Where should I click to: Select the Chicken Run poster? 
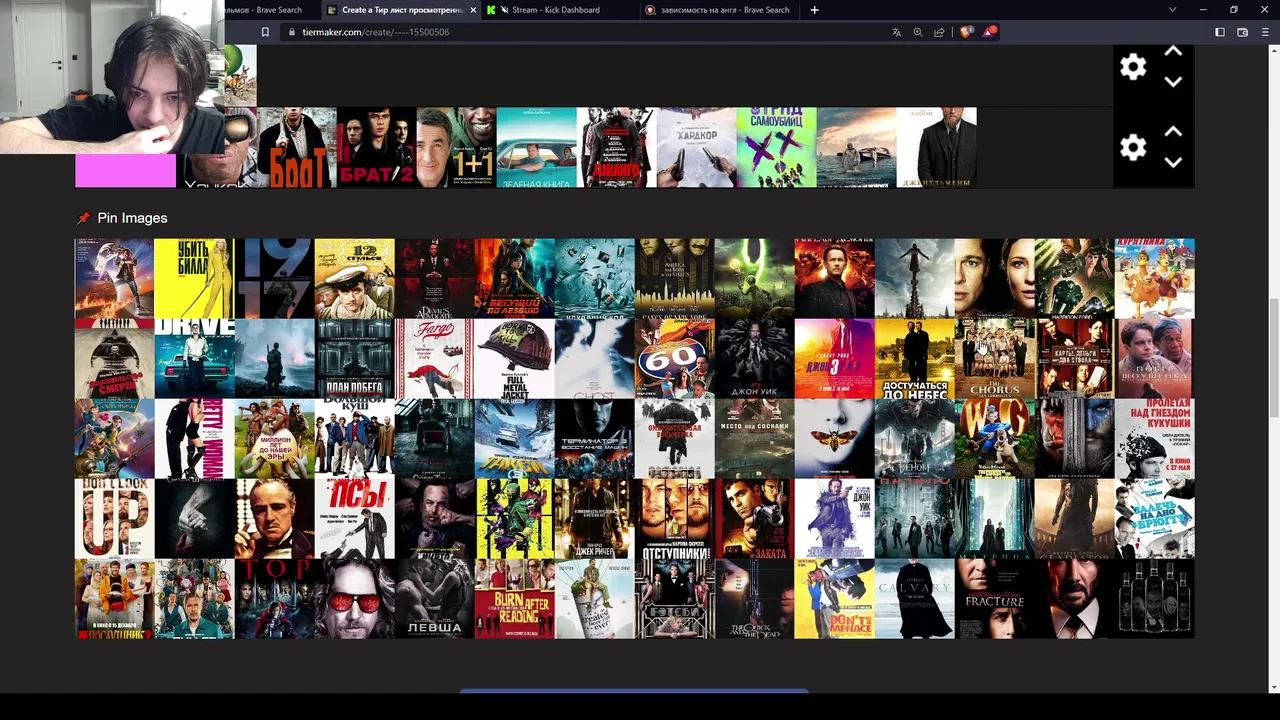point(1155,278)
